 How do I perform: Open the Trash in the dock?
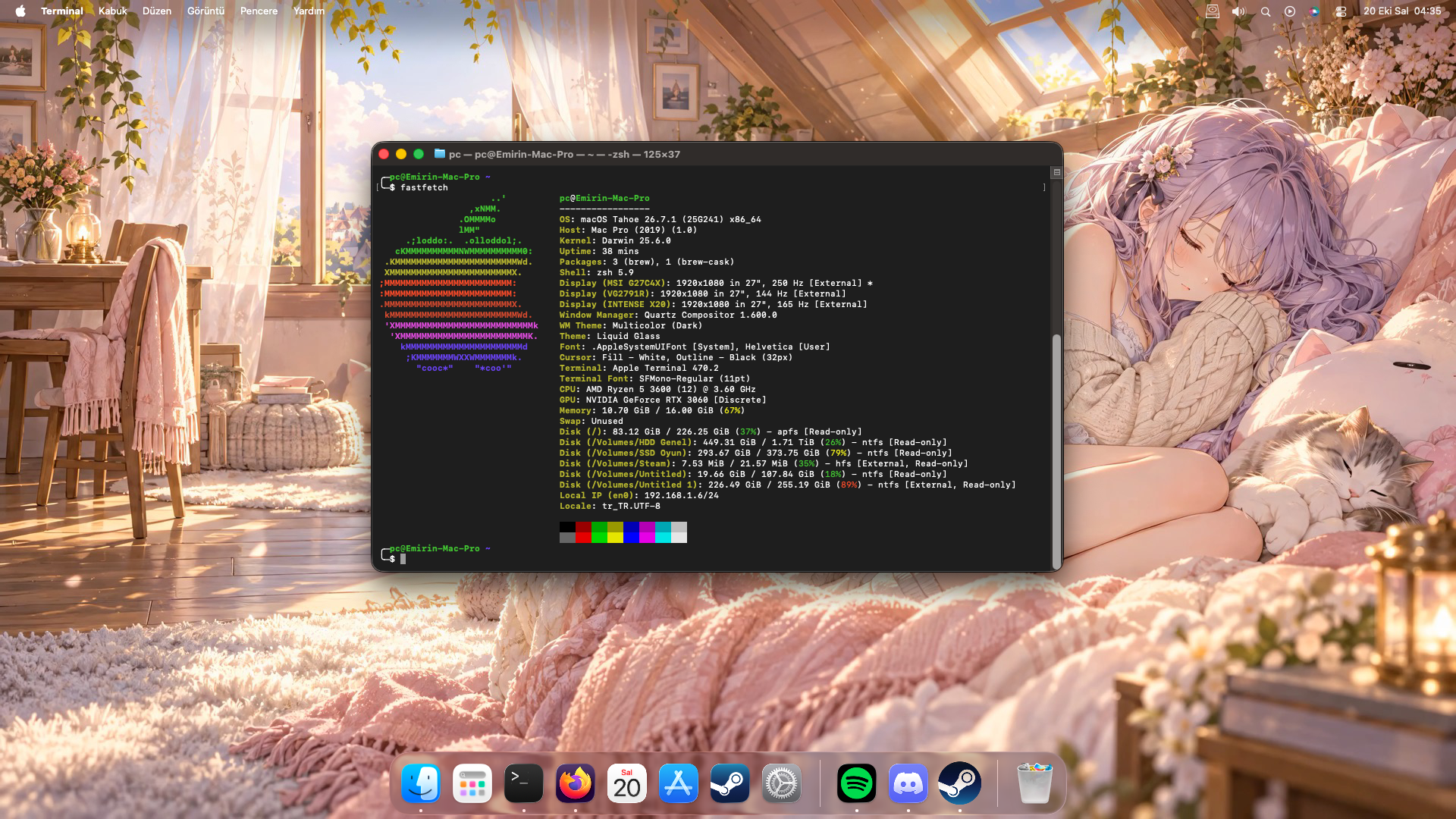tap(1035, 783)
